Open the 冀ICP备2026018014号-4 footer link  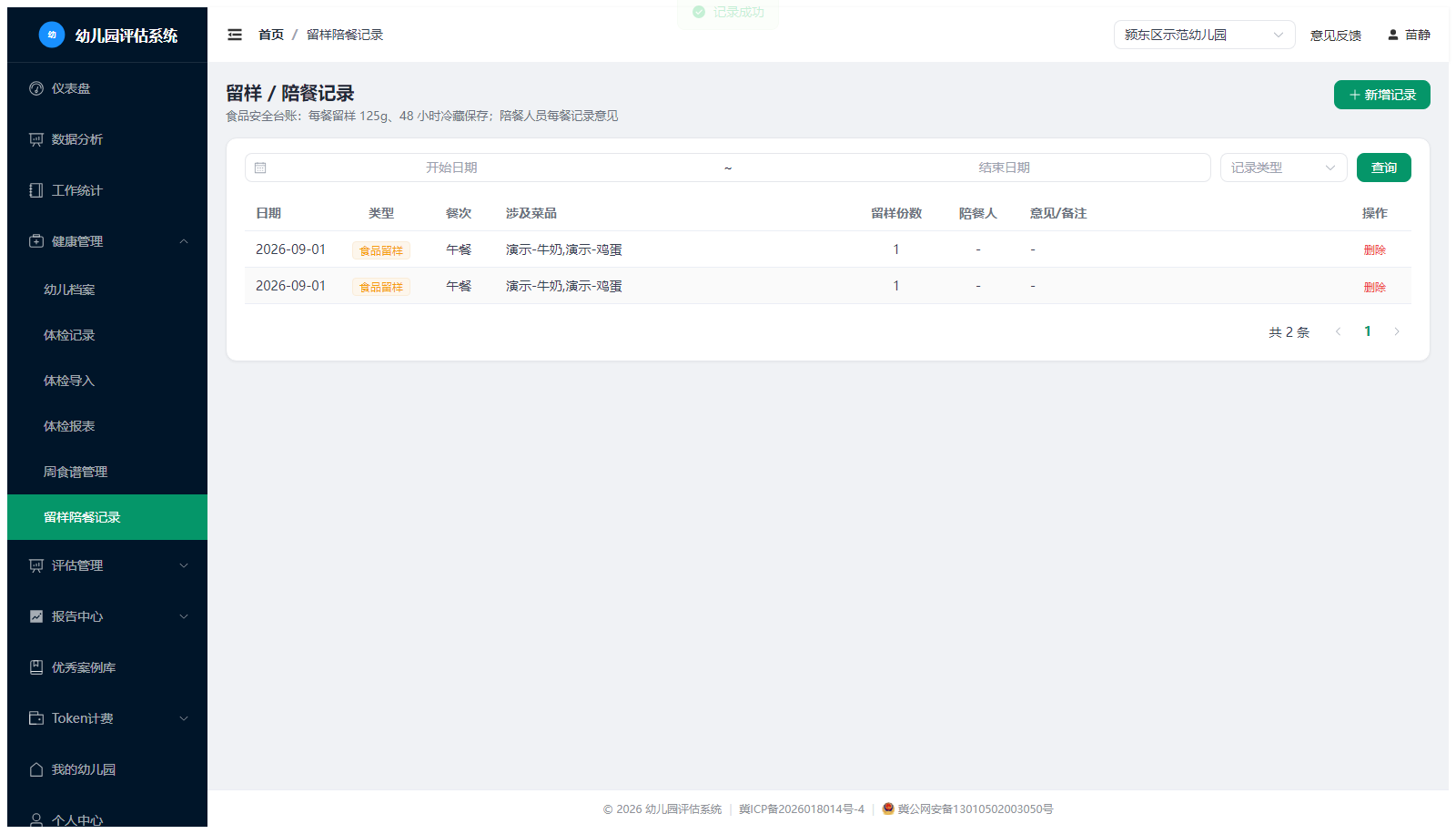pyautogui.click(x=802, y=809)
